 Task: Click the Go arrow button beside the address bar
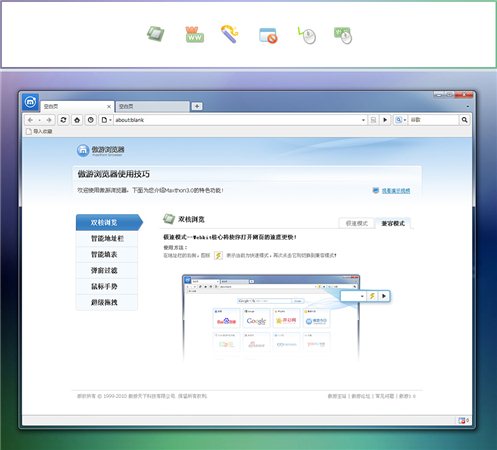385,120
